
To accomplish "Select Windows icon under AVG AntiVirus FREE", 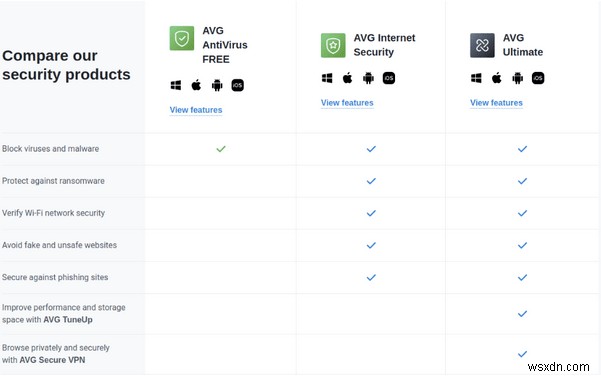I will tap(176, 85).
